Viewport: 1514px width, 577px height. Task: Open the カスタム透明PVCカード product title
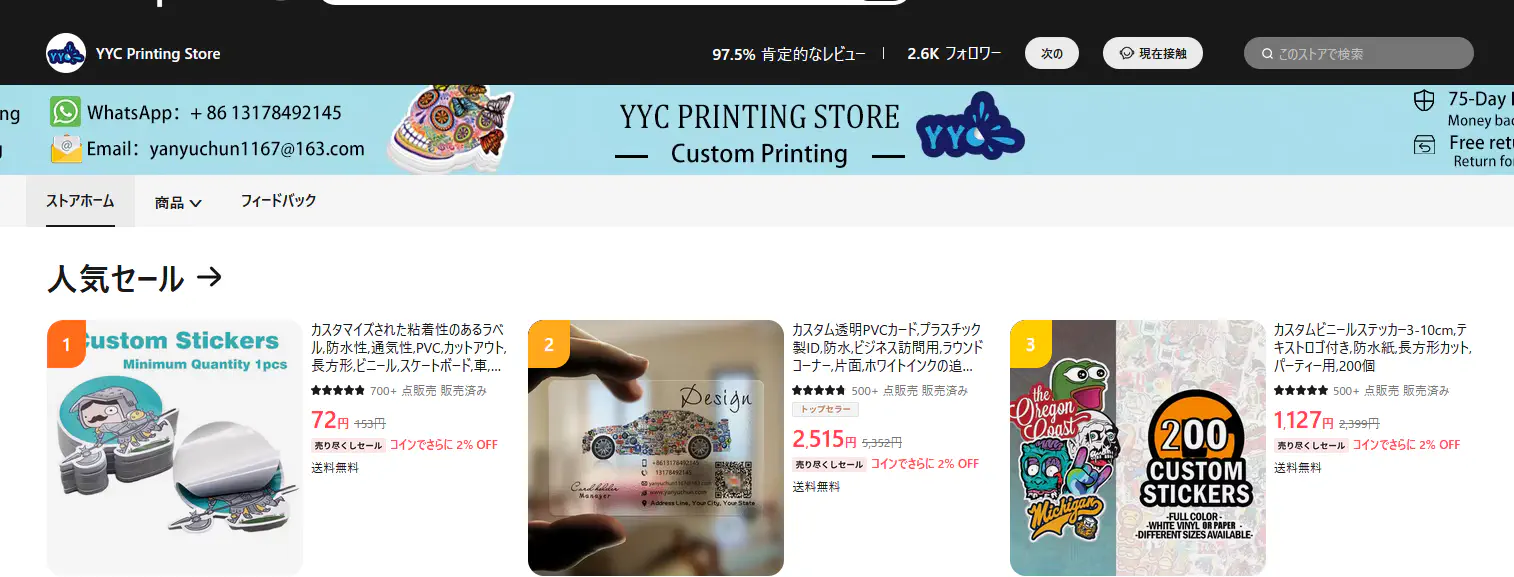pyautogui.click(x=888, y=347)
